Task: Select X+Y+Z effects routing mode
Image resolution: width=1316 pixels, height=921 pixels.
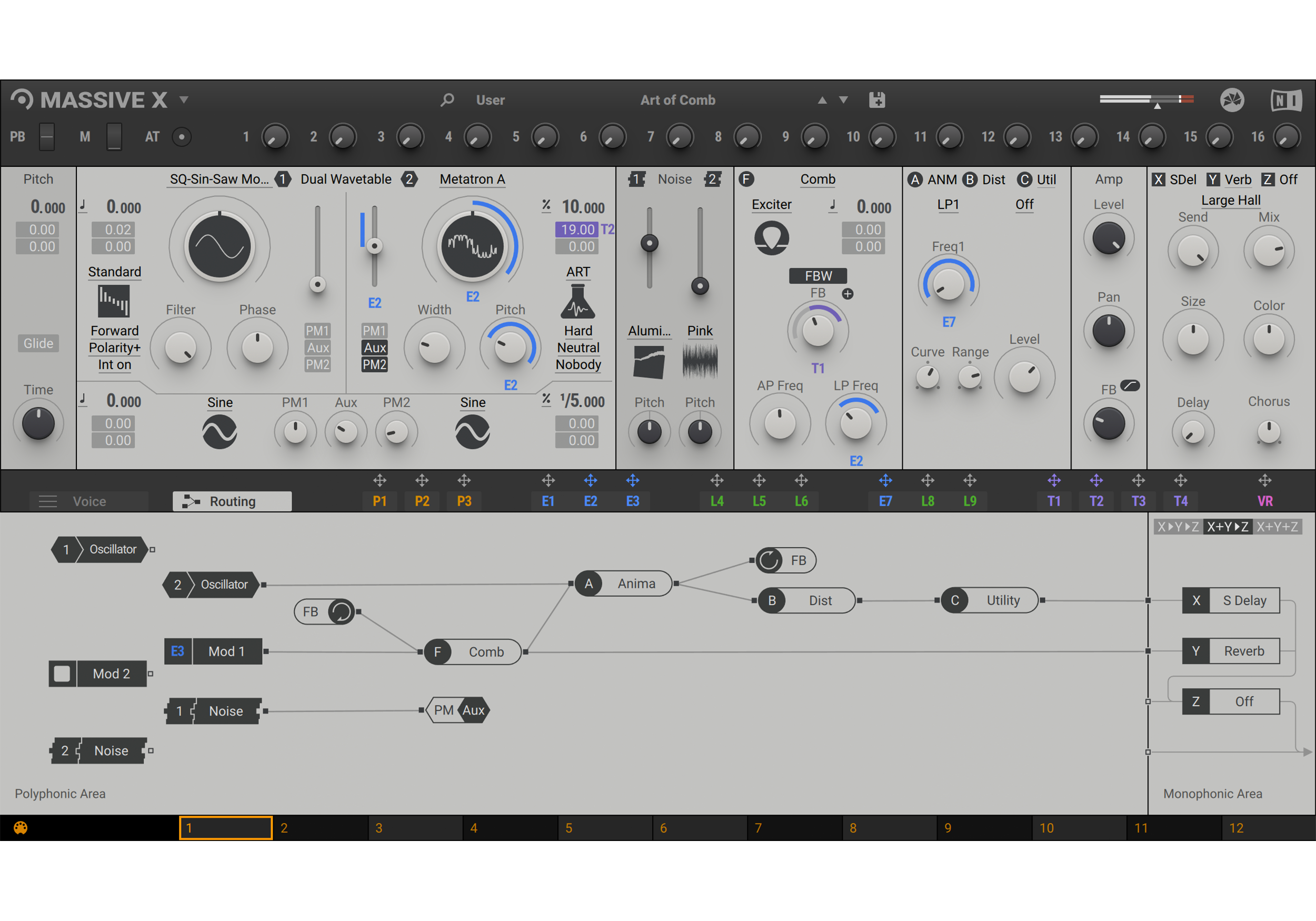Action: [x=1277, y=527]
